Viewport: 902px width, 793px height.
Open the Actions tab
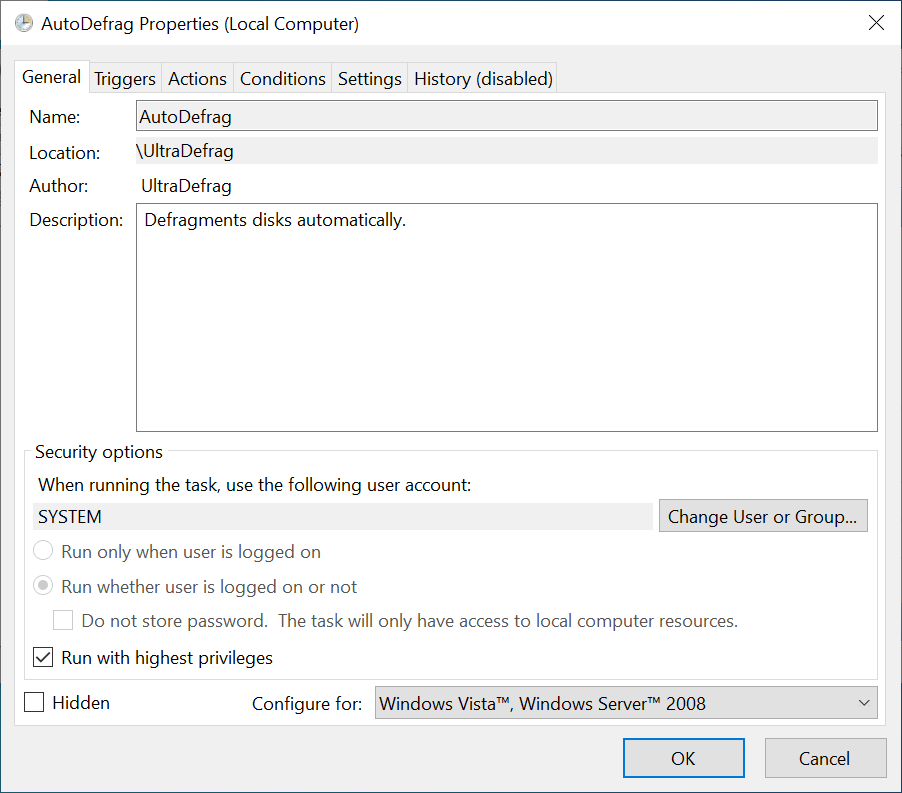(x=197, y=78)
